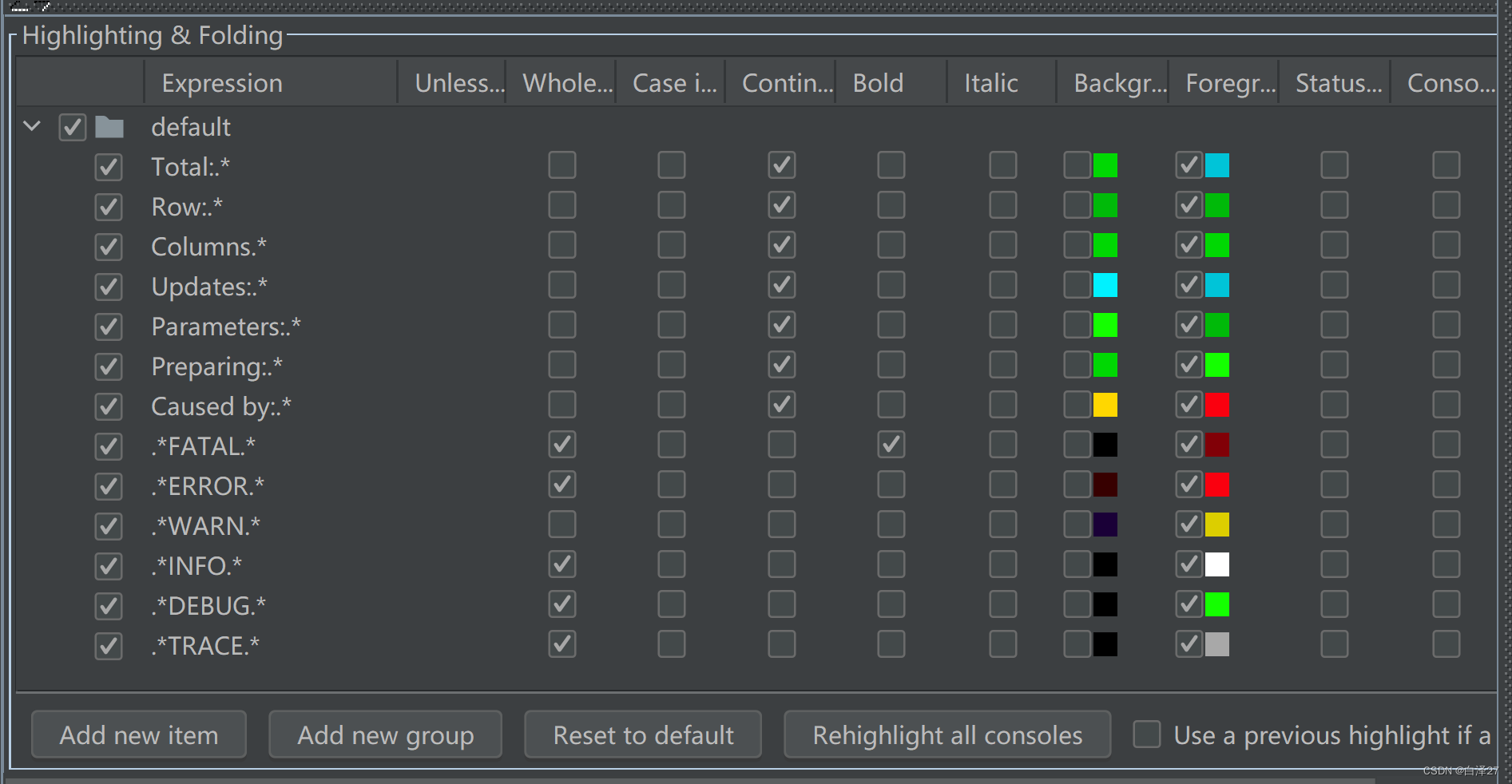This screenshot has height=784, width=1512.
Task: Open yellow background color for Caused by:.*
Action: [1105, 405]
